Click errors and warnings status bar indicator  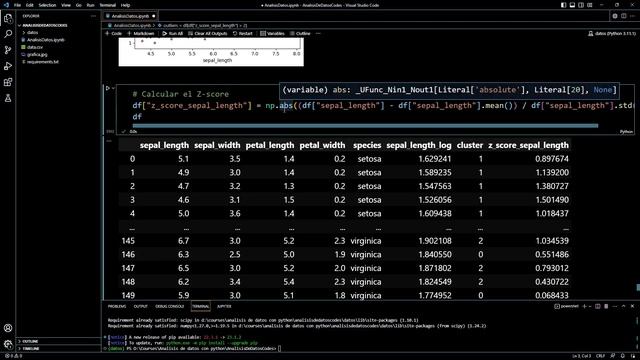13,356
